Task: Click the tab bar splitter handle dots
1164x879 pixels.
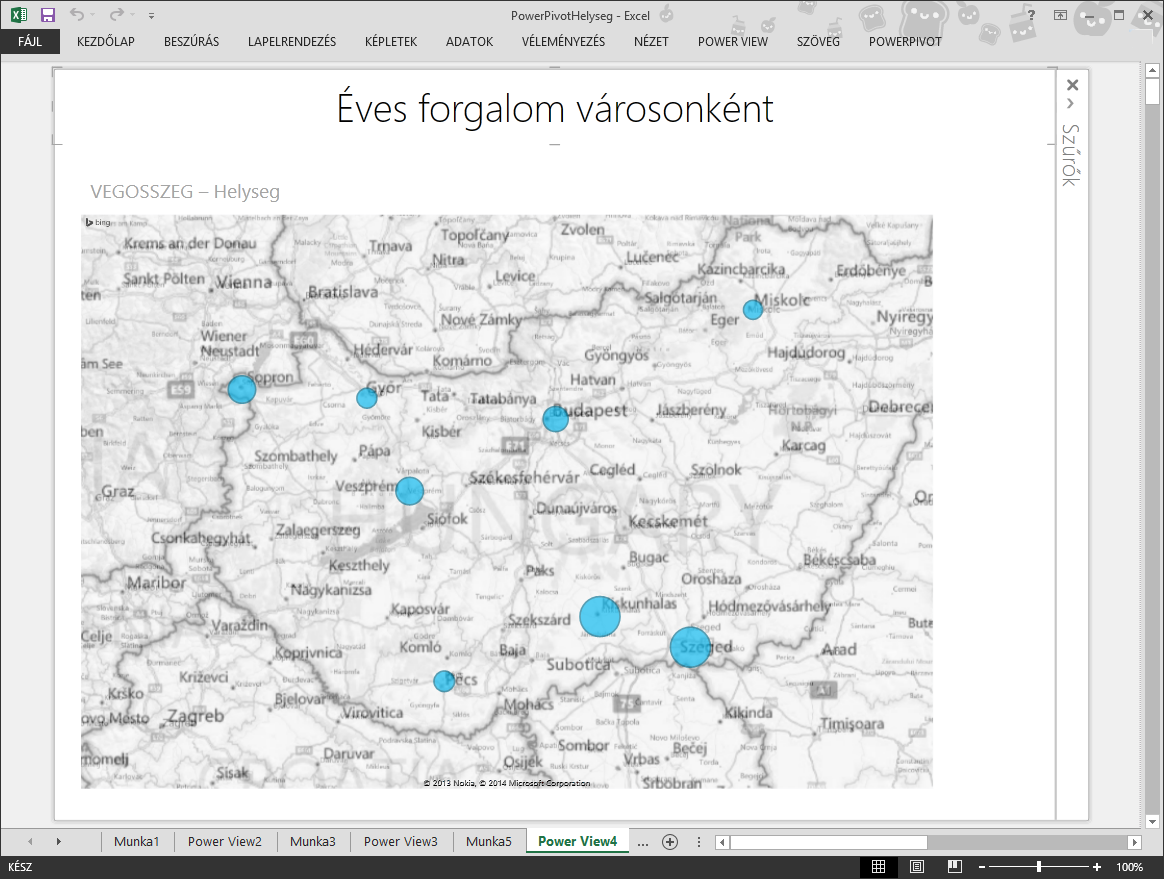Action: click(699, 842)
